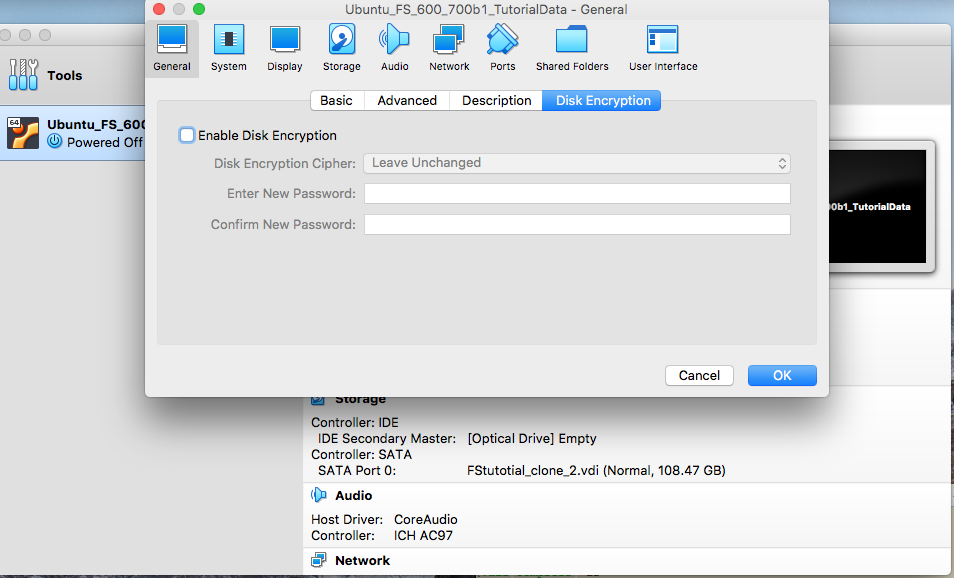The width and height of the screenshot is (954, 578).
Task: Focus the Confirm New Password field
Action: click(x=577, y=225)
